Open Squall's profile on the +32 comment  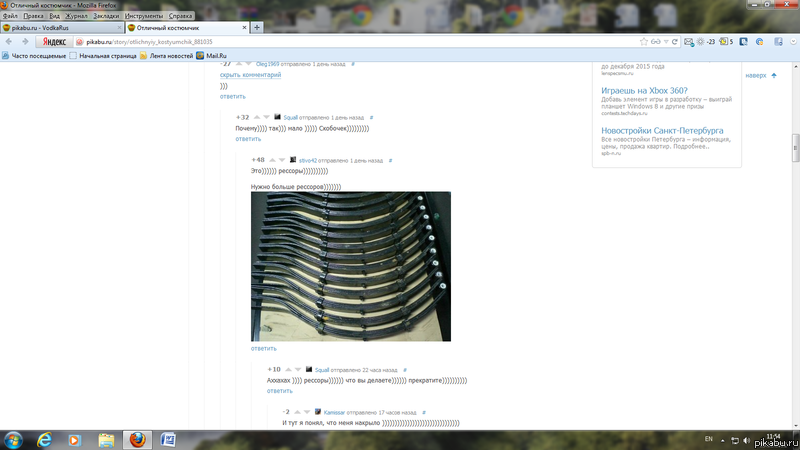[x=290, y=118]
